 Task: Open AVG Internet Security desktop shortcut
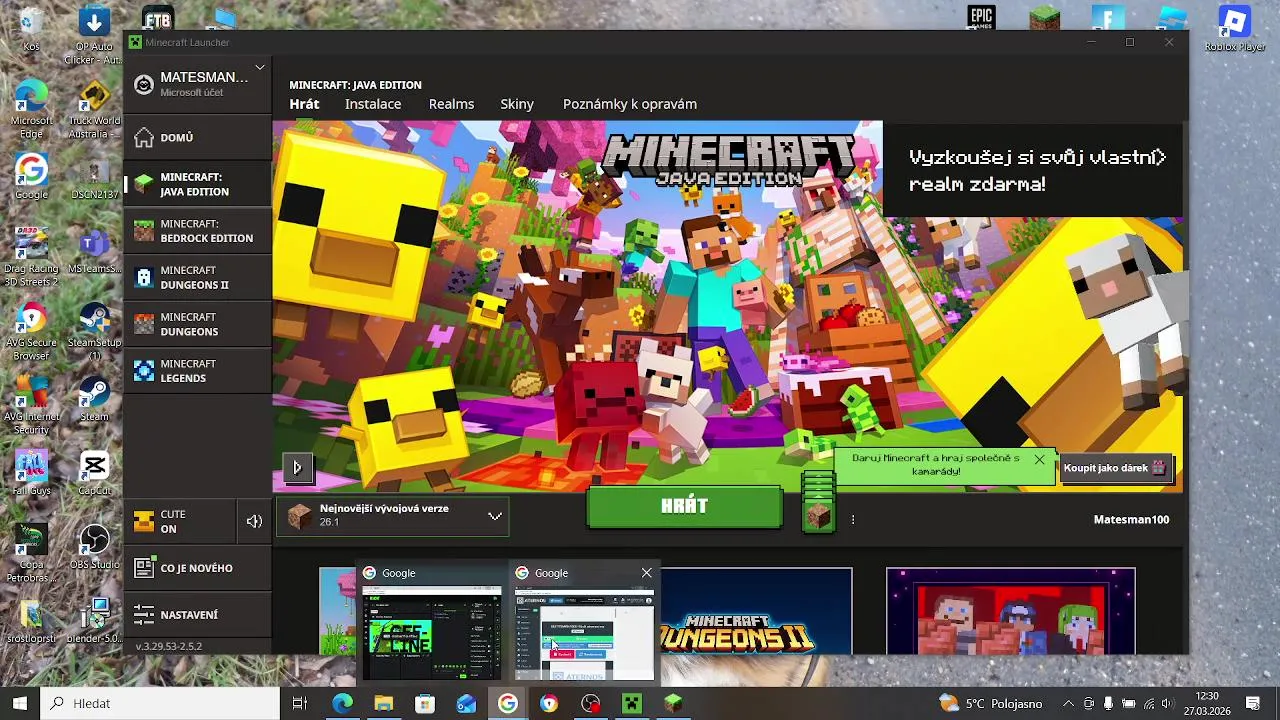[31, 406]
